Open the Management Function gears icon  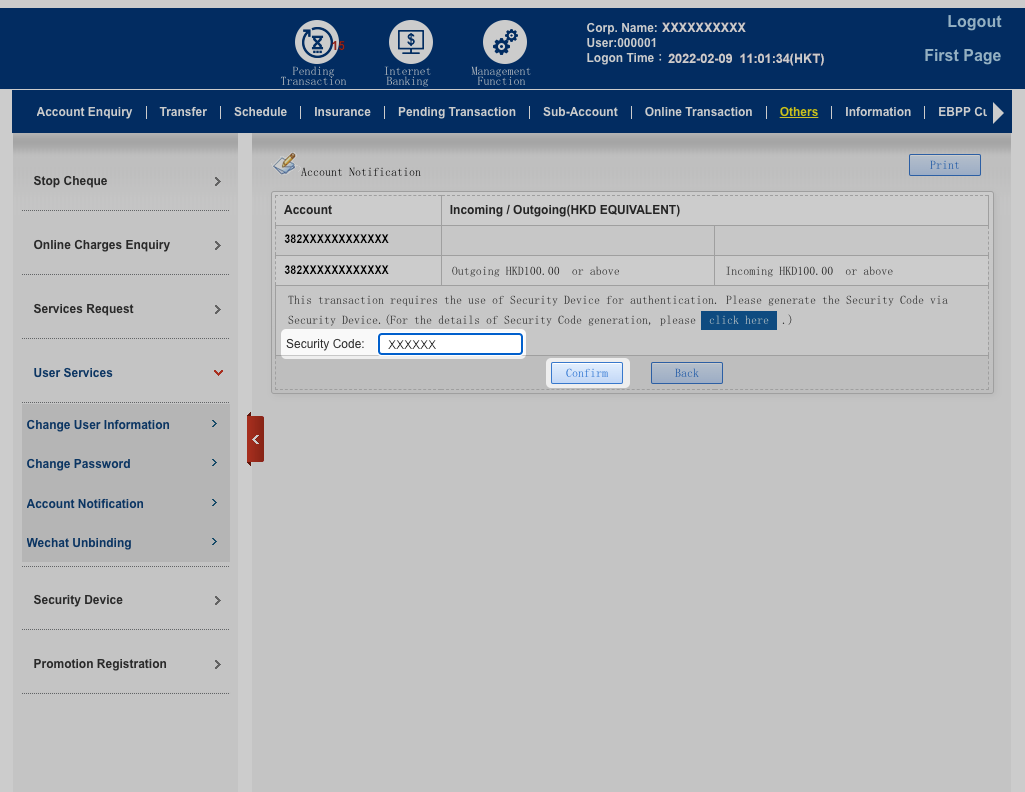coord(504,43)
